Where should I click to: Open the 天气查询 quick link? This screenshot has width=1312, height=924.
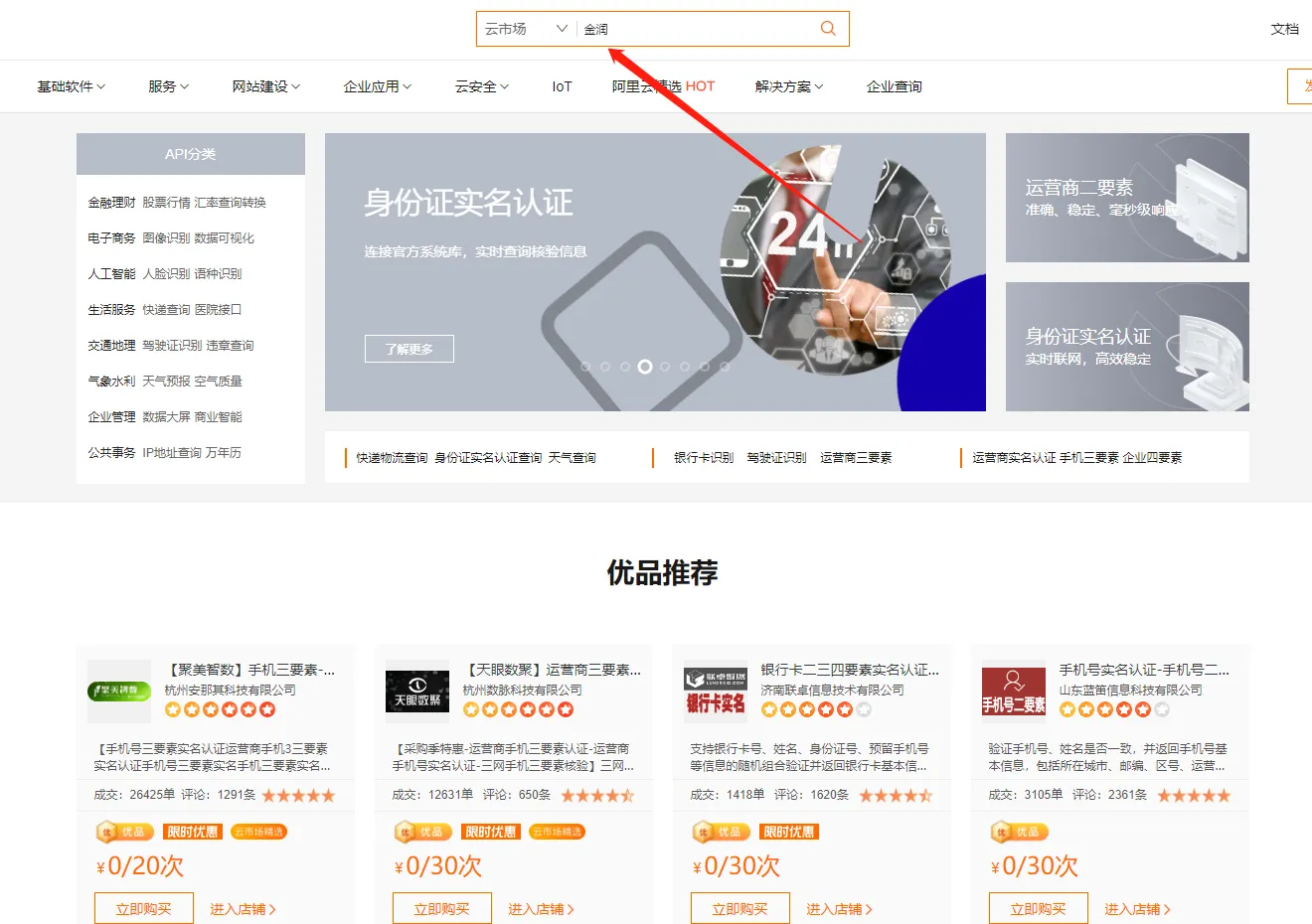point(573,458)
